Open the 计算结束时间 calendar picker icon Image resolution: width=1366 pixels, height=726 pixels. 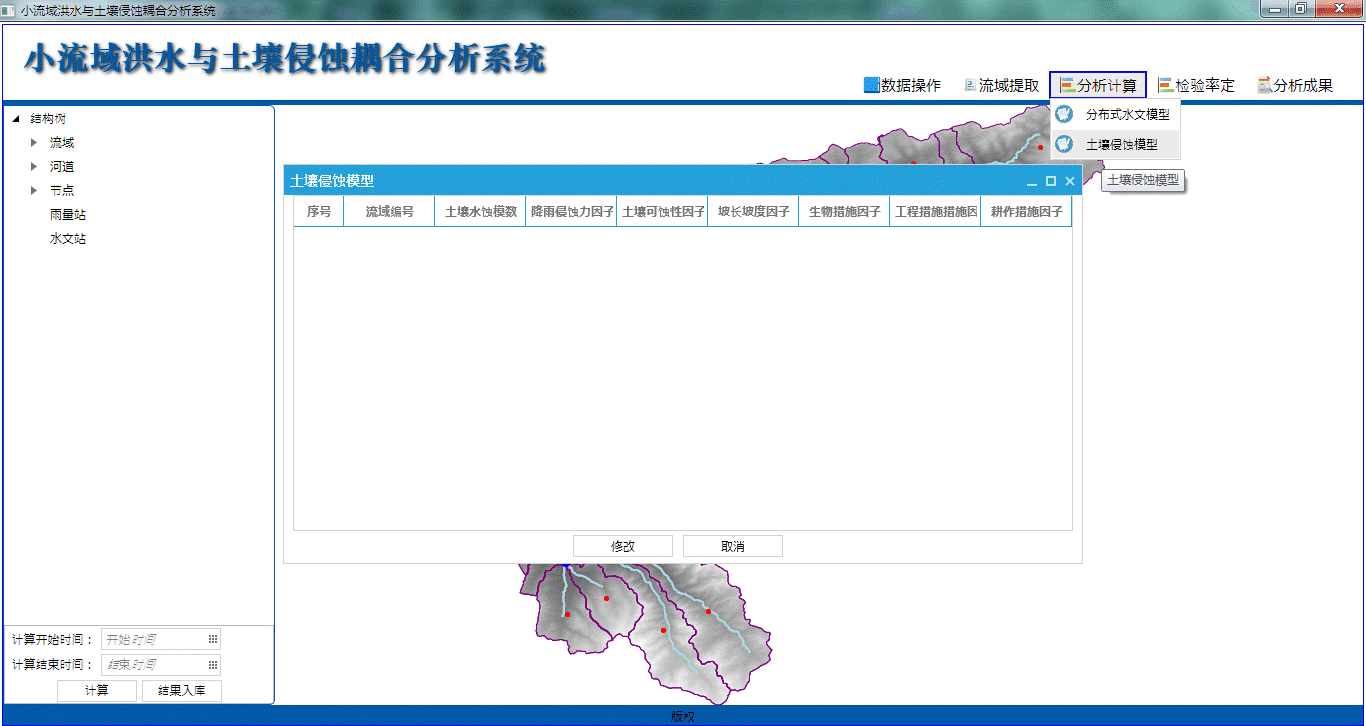tap(212, 665)
